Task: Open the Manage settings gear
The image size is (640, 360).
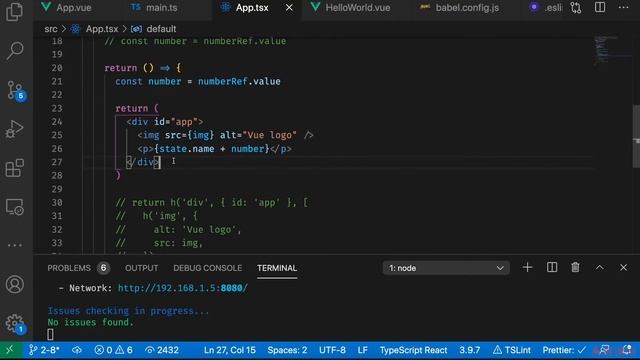Action: coord(16,323)
